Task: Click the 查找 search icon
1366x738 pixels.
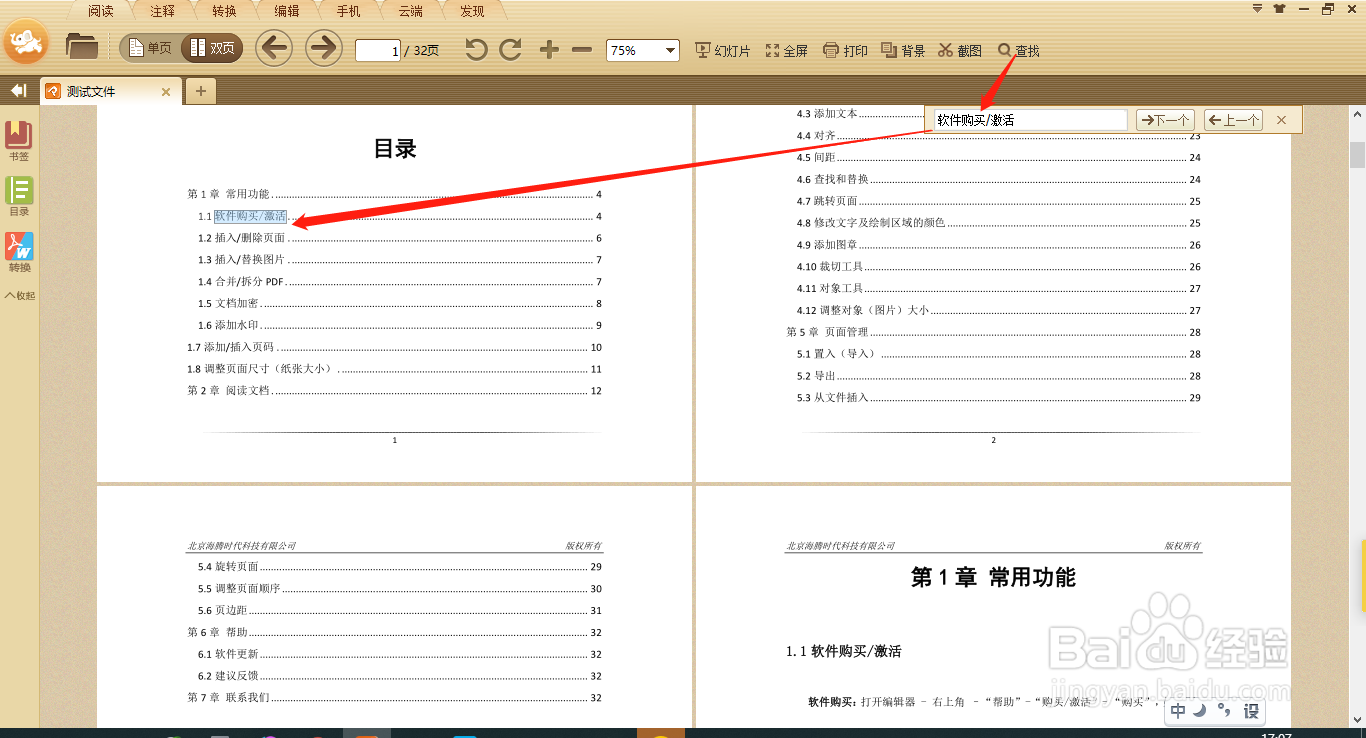Action: tap(1018, 50)
